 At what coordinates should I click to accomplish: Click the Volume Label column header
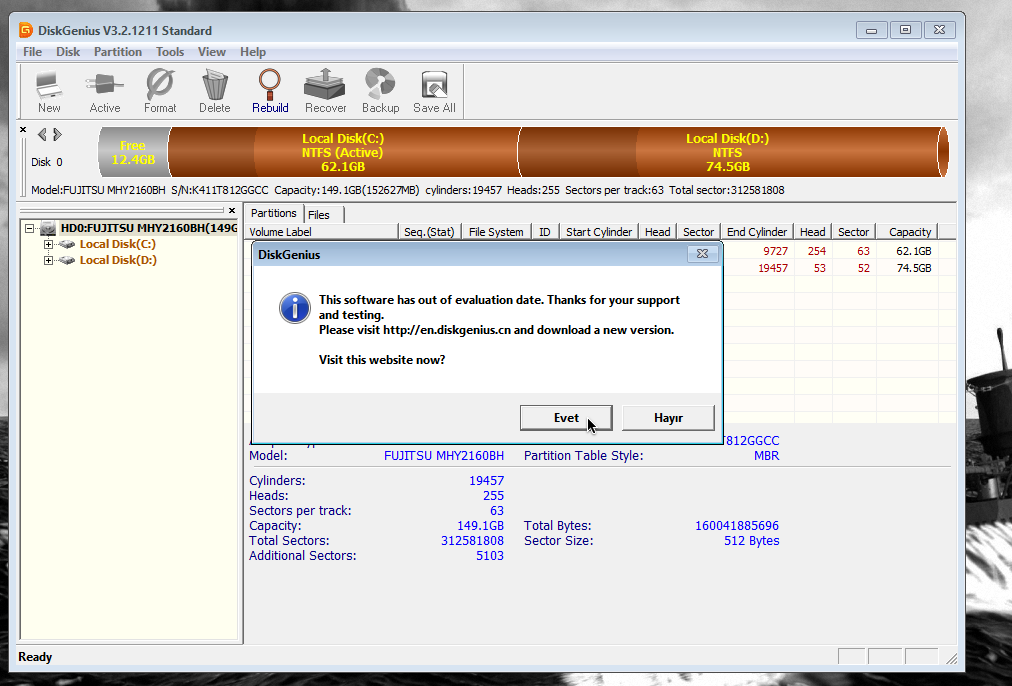tap(321, 232)
